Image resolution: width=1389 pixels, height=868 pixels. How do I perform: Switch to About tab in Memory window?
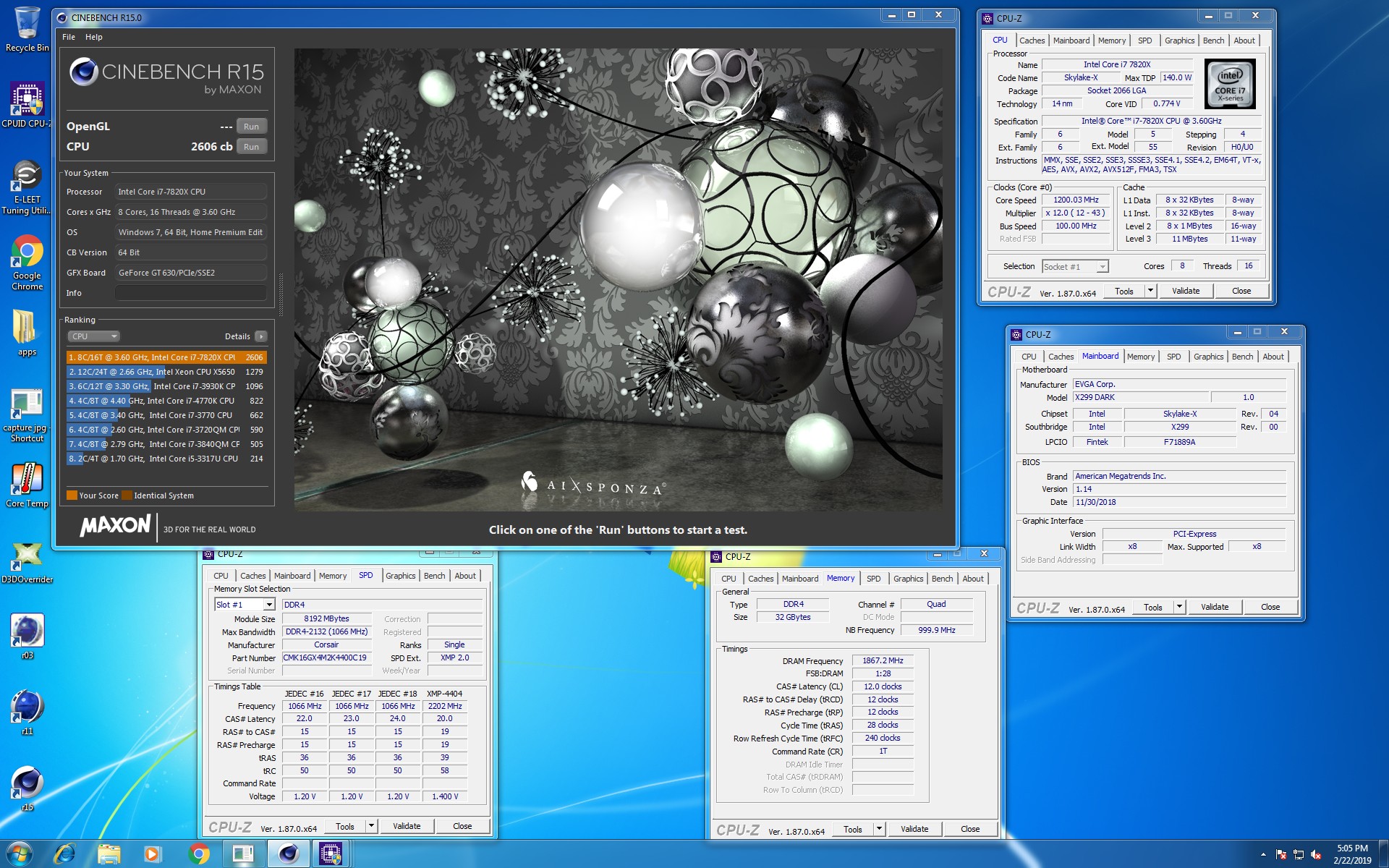pos(972,579)
